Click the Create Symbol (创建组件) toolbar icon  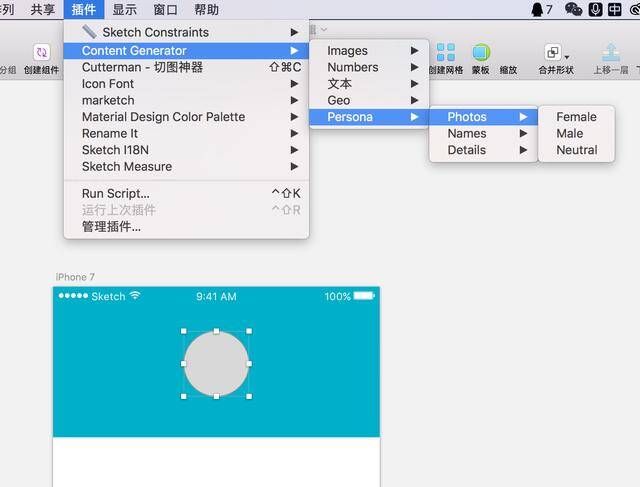[x=41, y=53]
